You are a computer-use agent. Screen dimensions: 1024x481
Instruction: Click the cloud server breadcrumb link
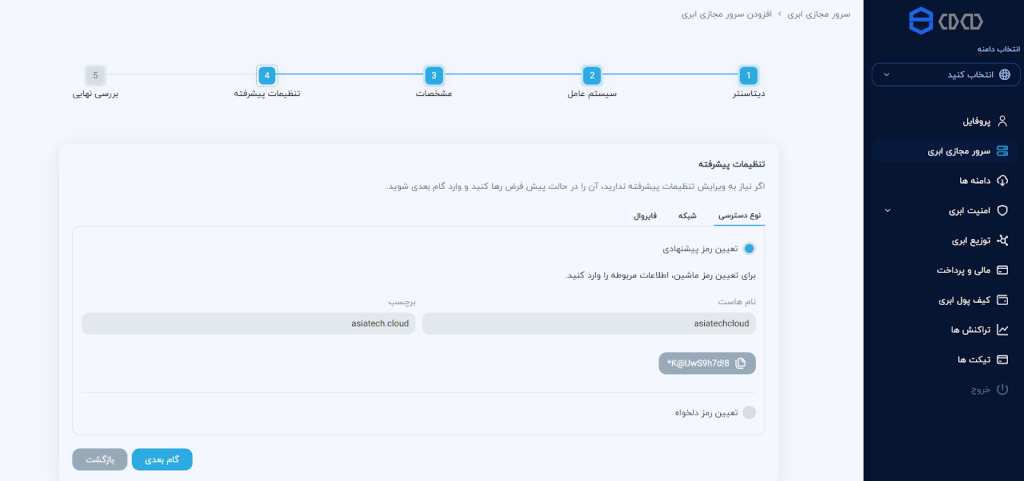coord(821,15)
